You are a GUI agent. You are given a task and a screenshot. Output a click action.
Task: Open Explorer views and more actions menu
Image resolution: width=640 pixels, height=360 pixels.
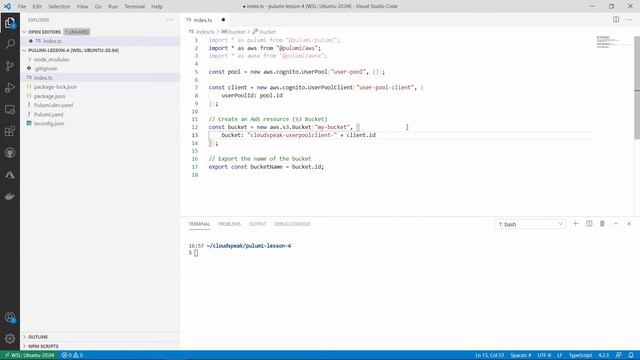[170, 20]
